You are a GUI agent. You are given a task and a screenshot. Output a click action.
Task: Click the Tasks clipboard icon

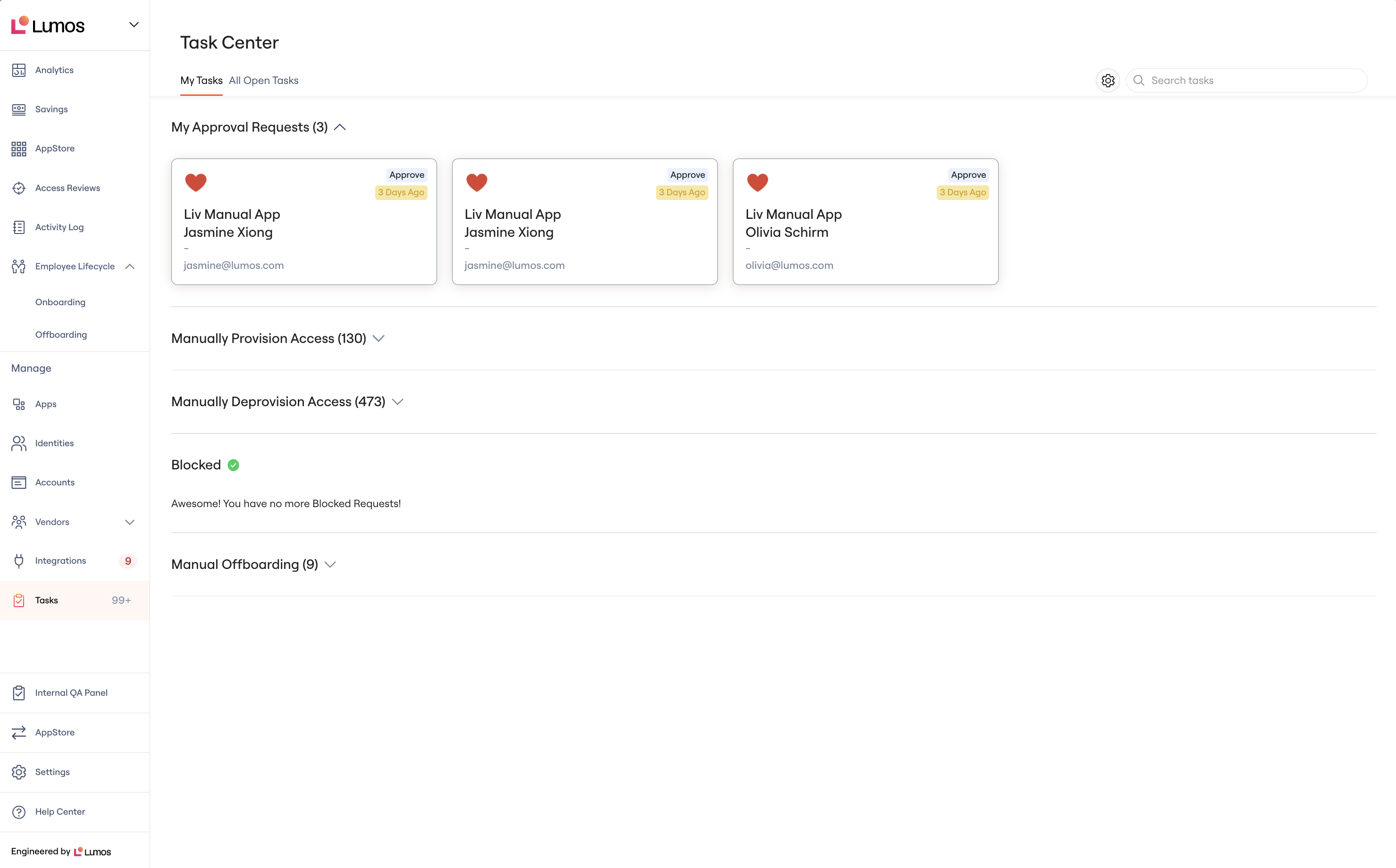[19, 601]
